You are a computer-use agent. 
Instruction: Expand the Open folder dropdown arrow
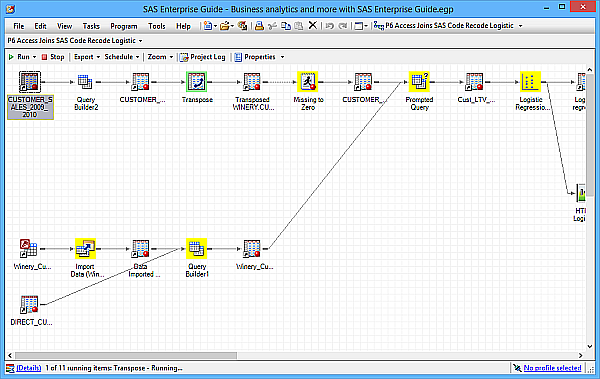232,26
